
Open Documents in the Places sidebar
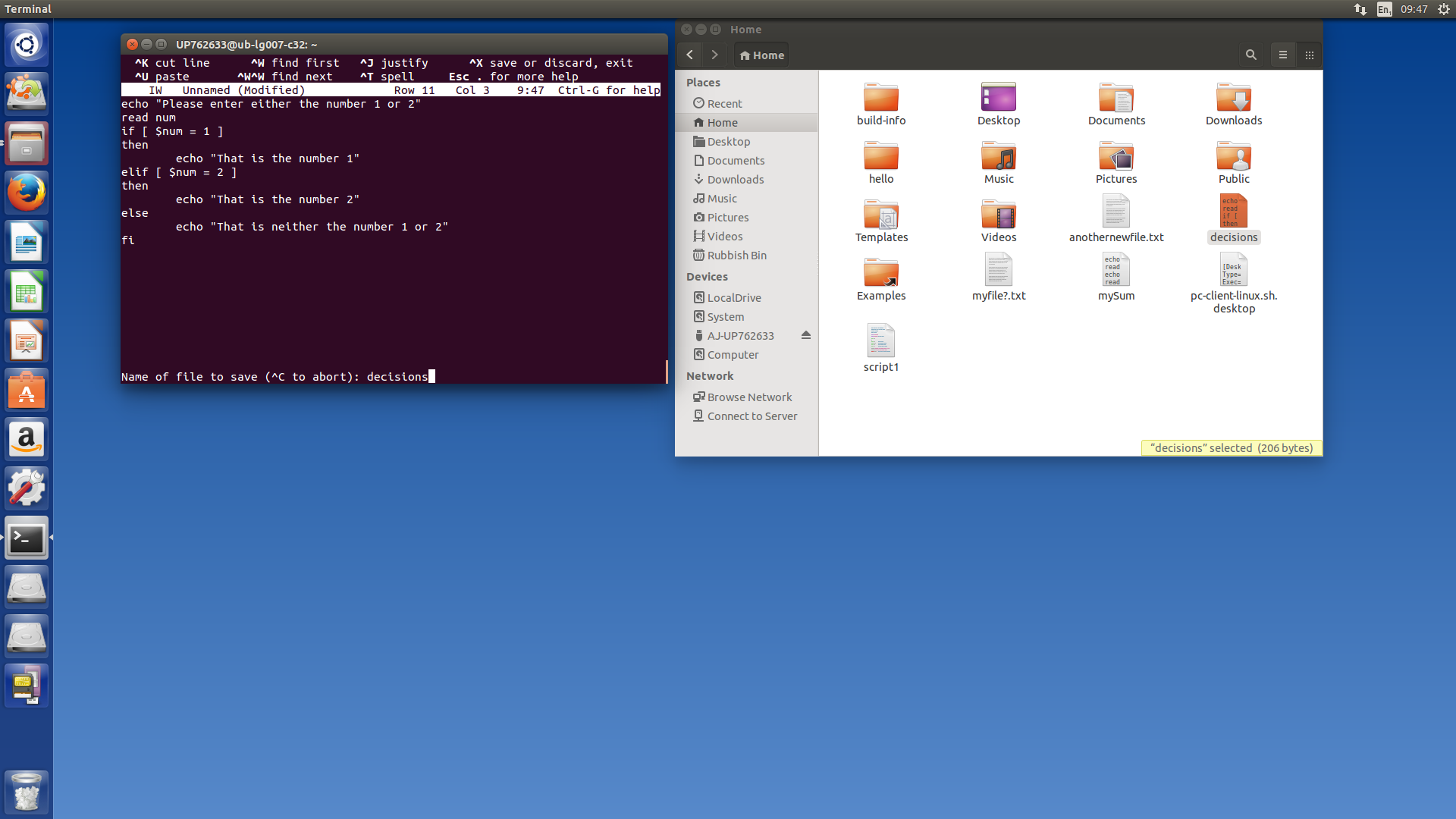[747, 160]
